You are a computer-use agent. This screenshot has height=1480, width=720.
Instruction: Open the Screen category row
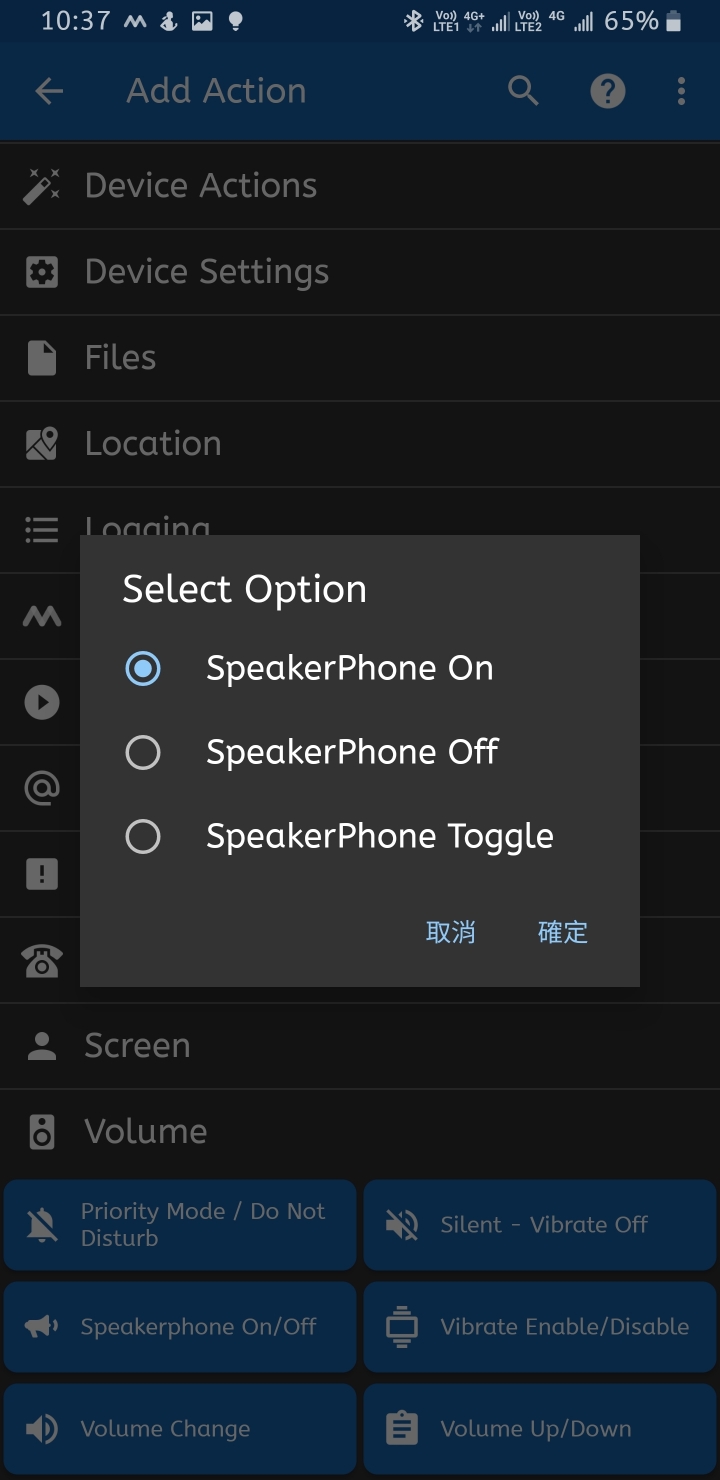point(137,1046)
